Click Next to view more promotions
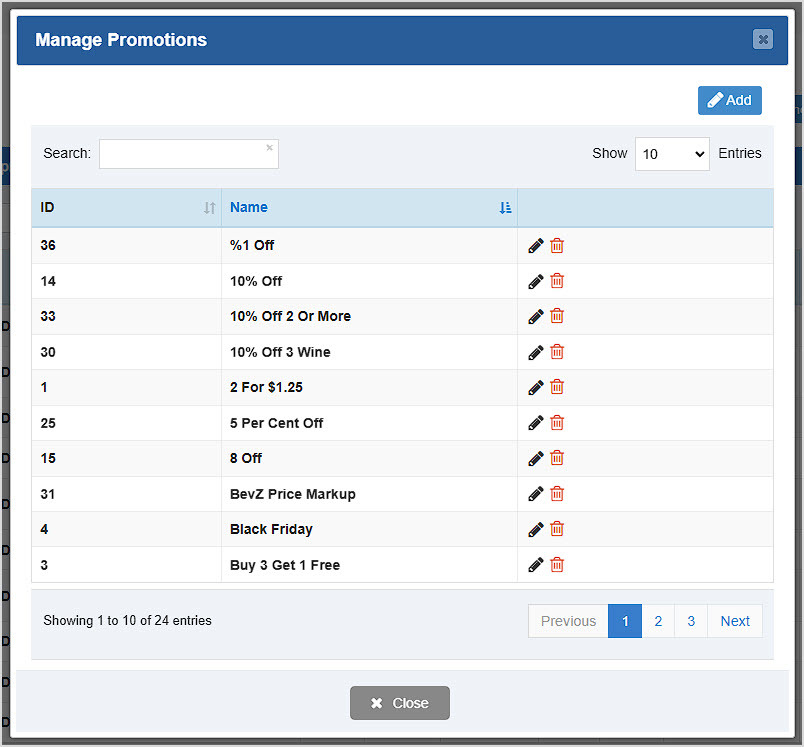The image size is (804, 747). [x=734, y=621]
